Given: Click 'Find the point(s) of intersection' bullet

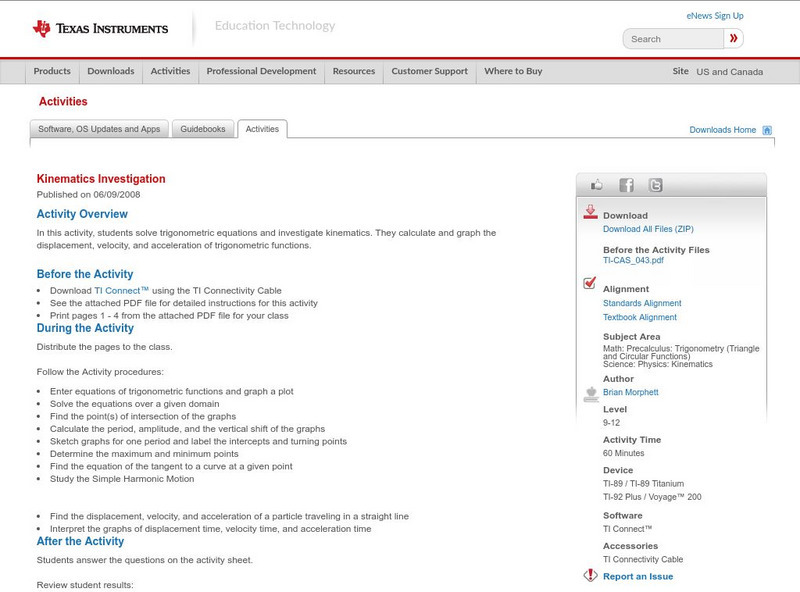Looking at the screenshot, I should 143,416.
